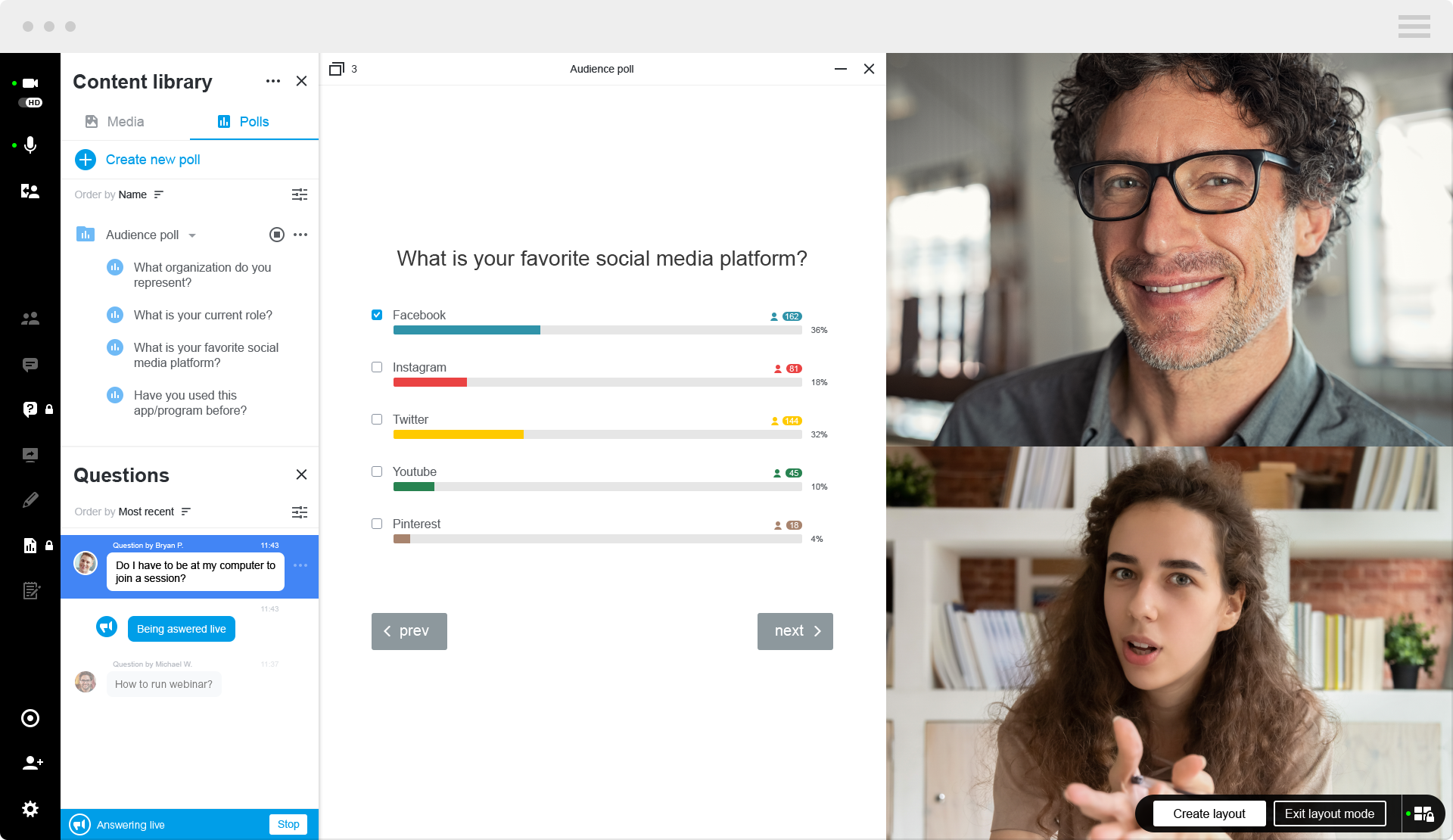Screen dimensions: 1453x840
Task: Toggle the Facebook checkbox in poll
Action: (x=377, y=314)
